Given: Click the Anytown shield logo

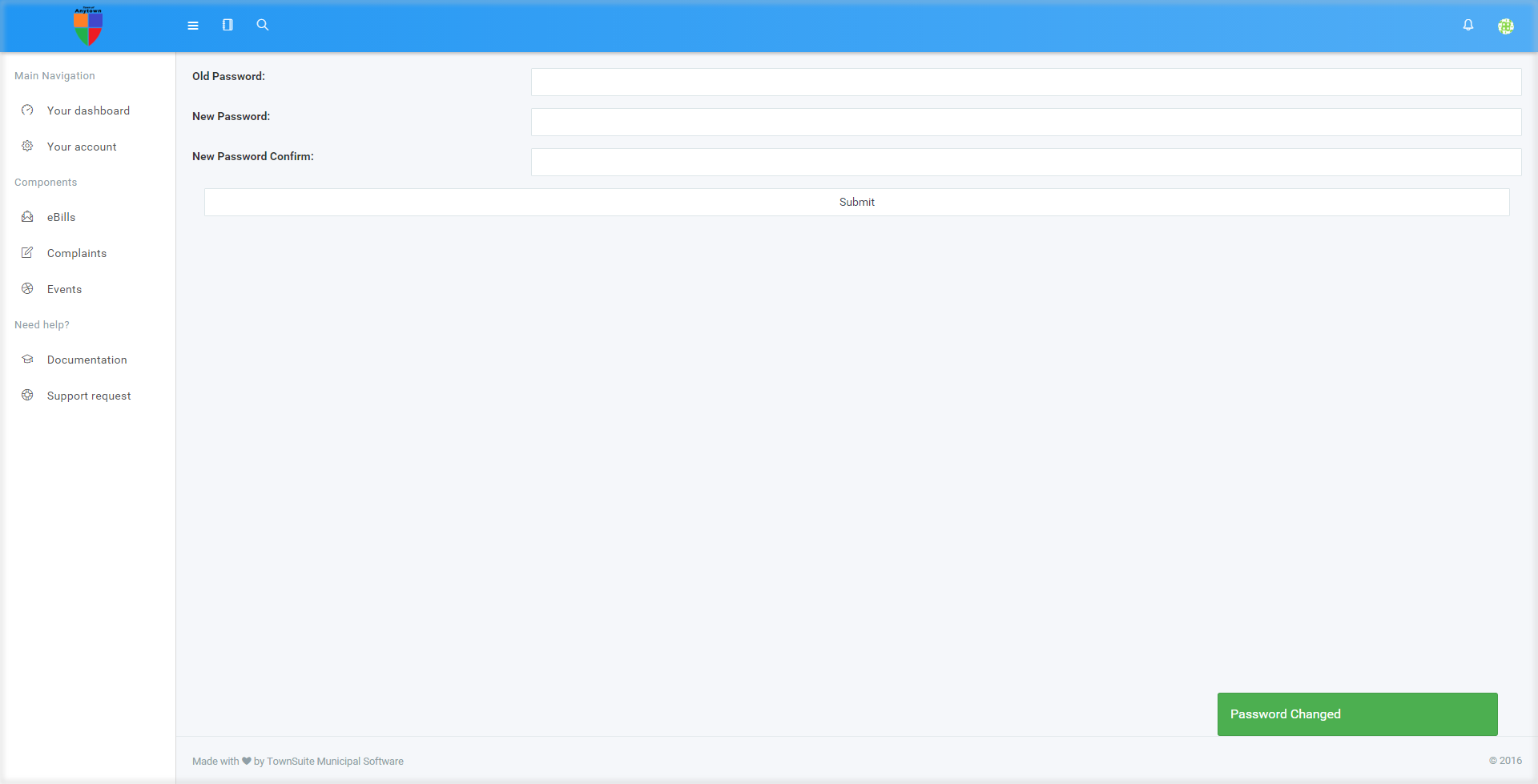Looking at the screenshot, I should [88, 26].
